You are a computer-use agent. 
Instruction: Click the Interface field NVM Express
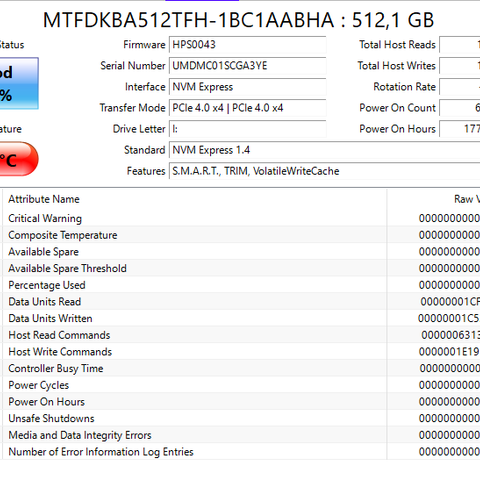click(248, 87)
